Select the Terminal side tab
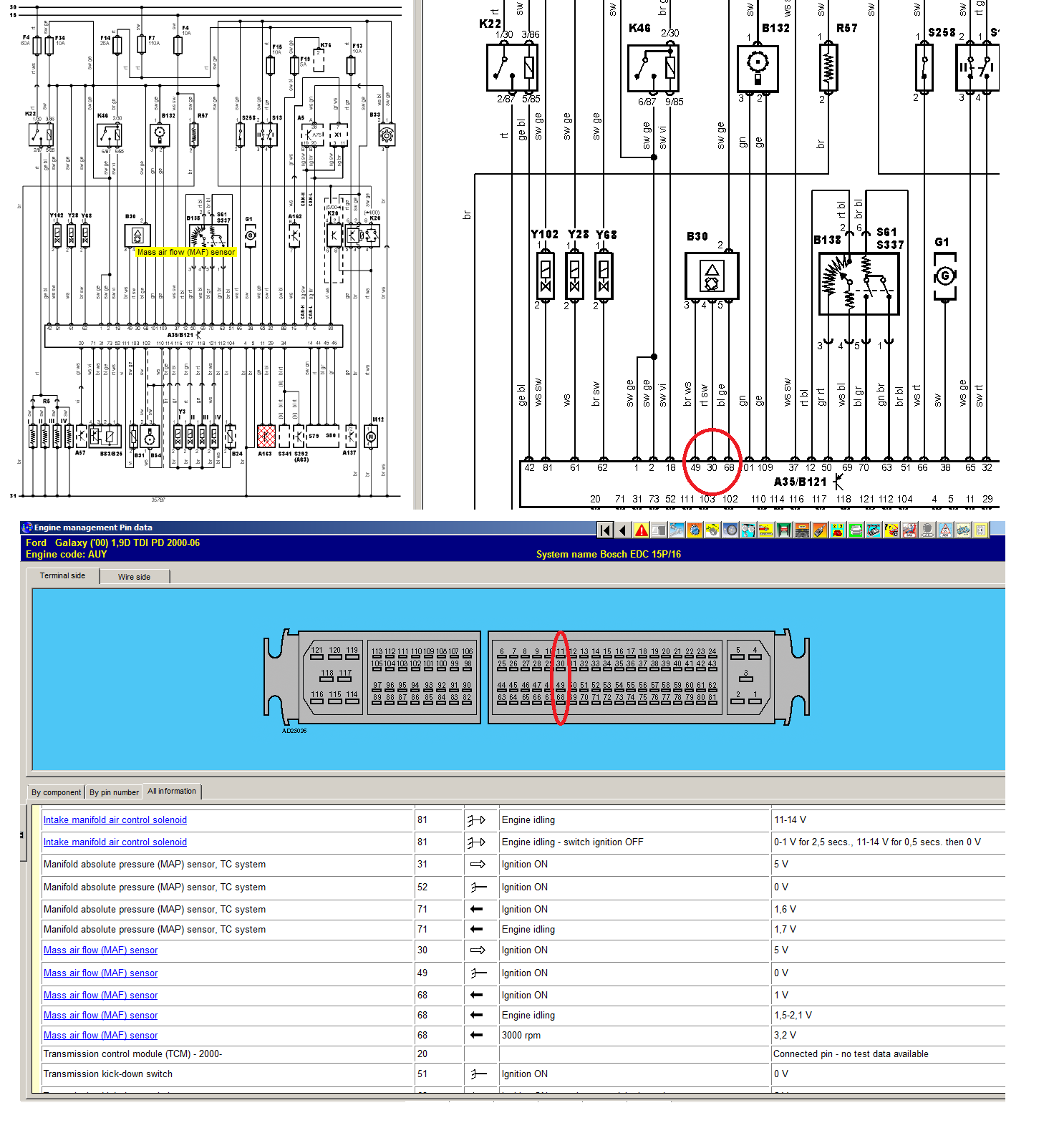This screenshot has height=1148, width=1054. (62, 576)
